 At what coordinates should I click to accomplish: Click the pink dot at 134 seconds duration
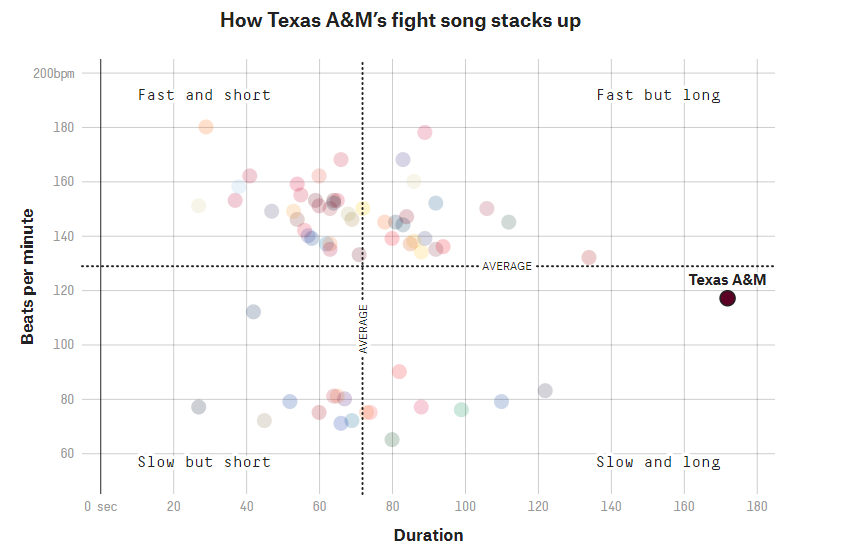point(589,257)
